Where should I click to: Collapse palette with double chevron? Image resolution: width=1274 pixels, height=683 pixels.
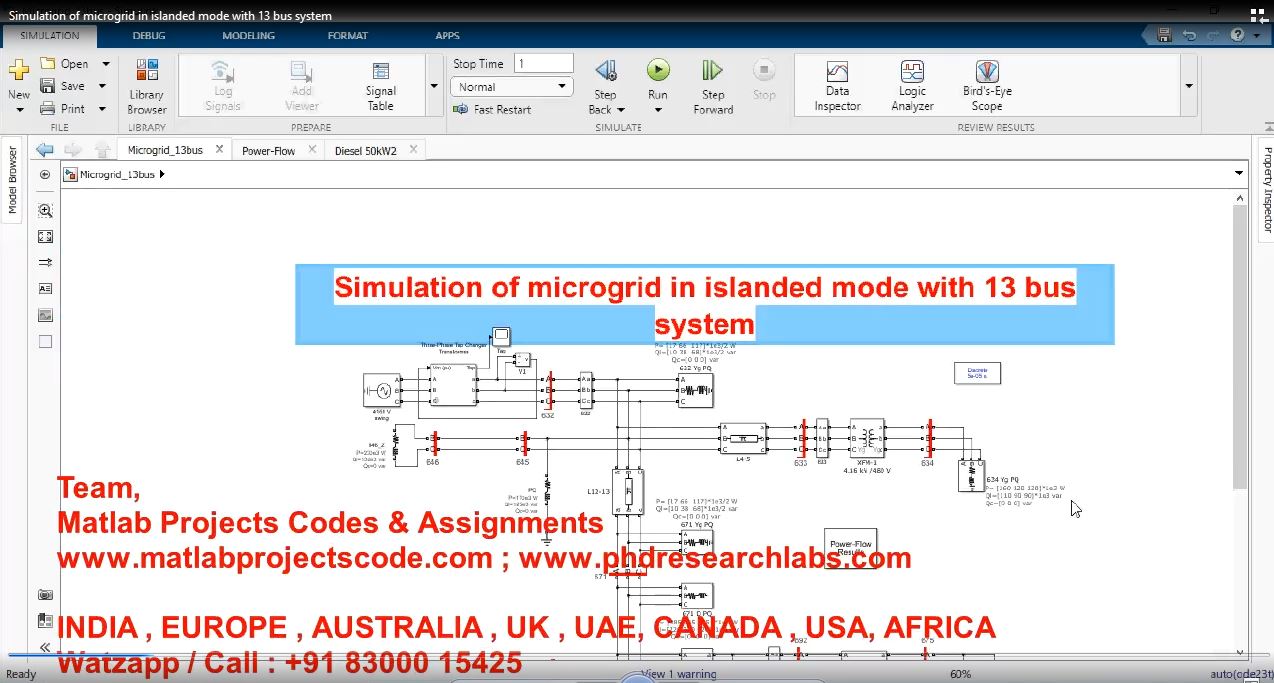[45, 646]
